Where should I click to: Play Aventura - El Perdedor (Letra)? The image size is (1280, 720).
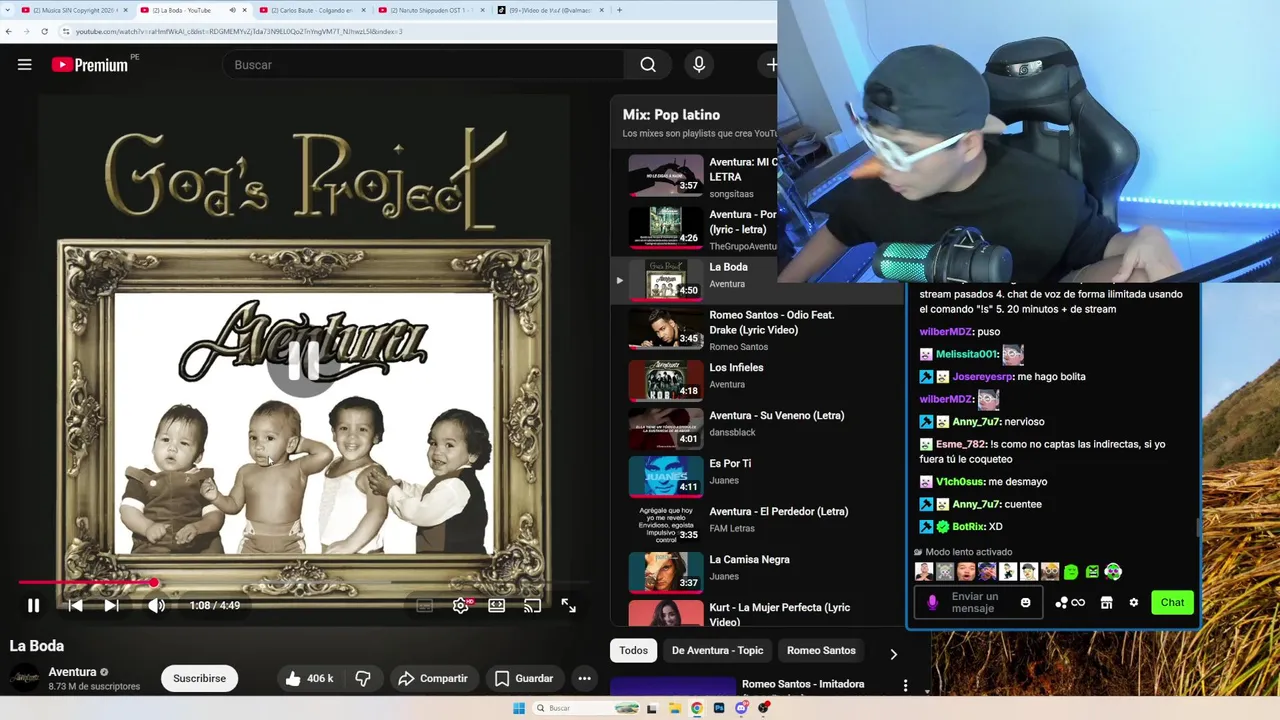[x=755, y=524]
